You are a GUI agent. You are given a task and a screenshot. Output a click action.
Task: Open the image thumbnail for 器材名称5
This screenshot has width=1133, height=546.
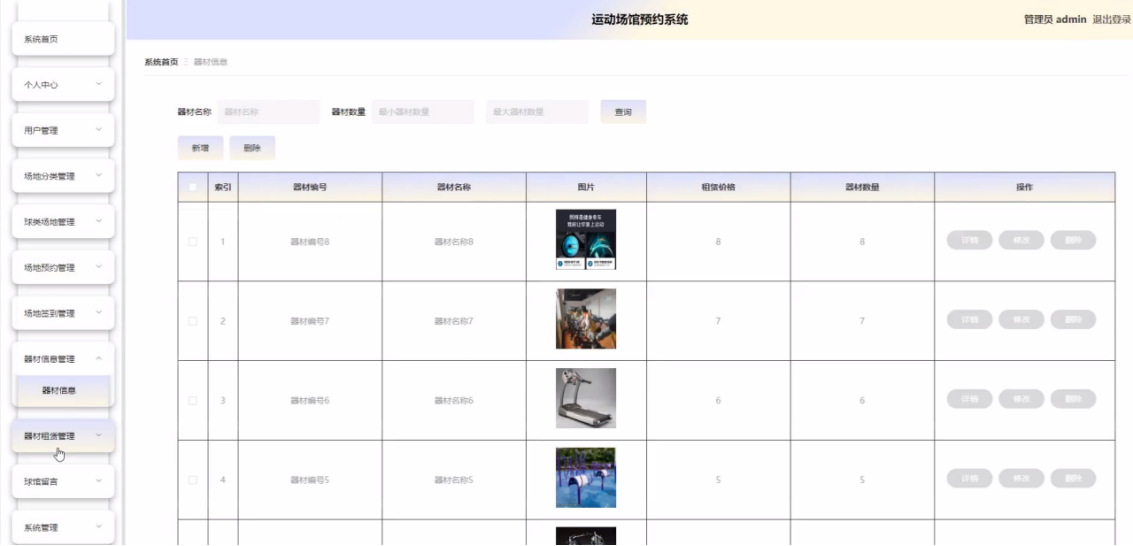pos(586,477)
